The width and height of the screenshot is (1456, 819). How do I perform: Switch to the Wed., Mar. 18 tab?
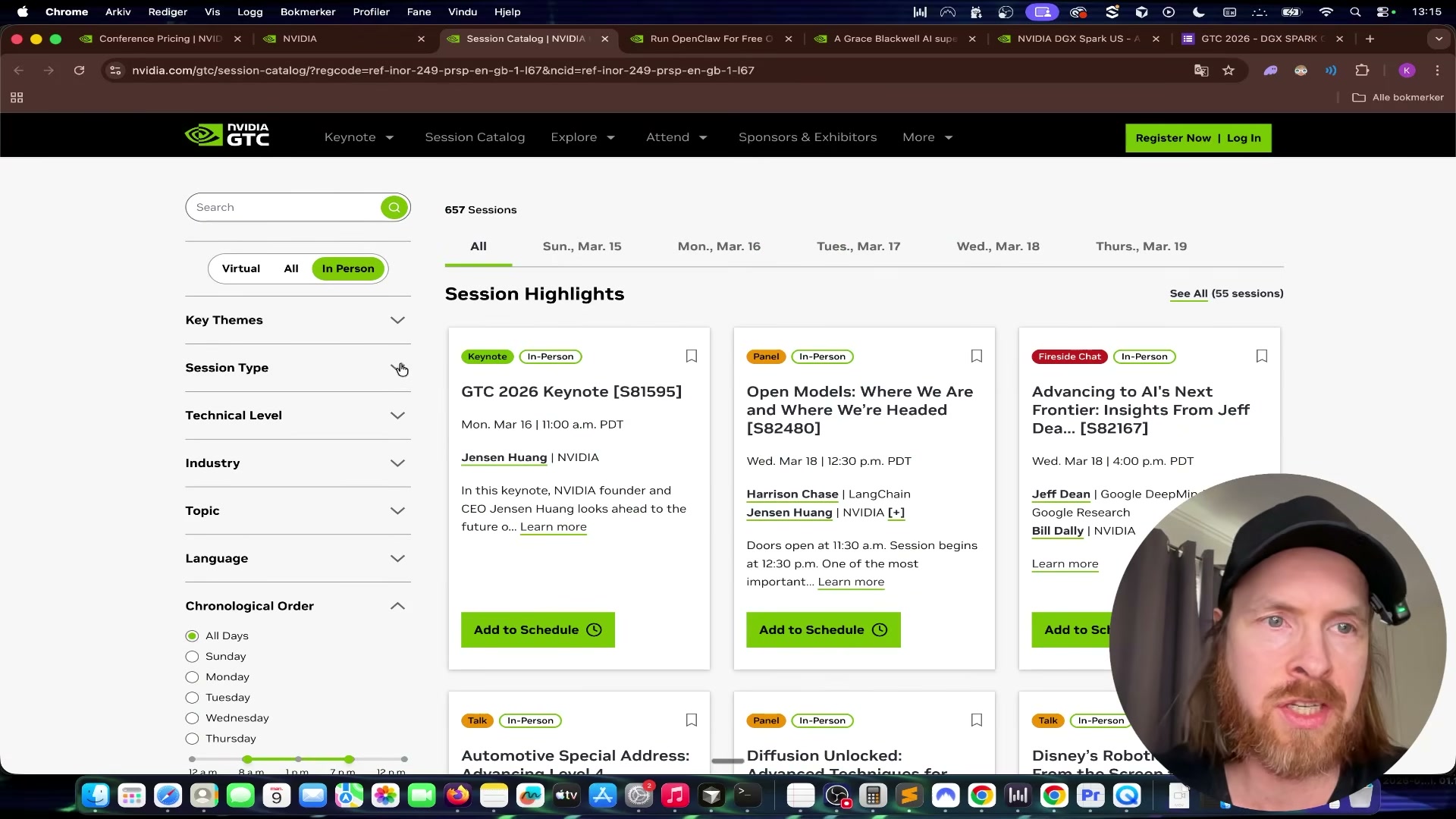[x=998, y=246]
